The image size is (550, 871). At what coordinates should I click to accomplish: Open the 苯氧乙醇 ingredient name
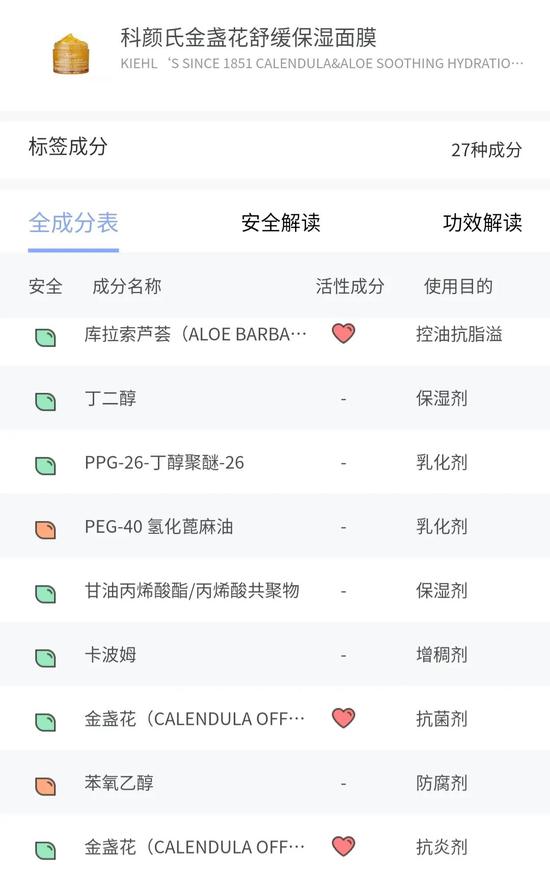(119, 783)
